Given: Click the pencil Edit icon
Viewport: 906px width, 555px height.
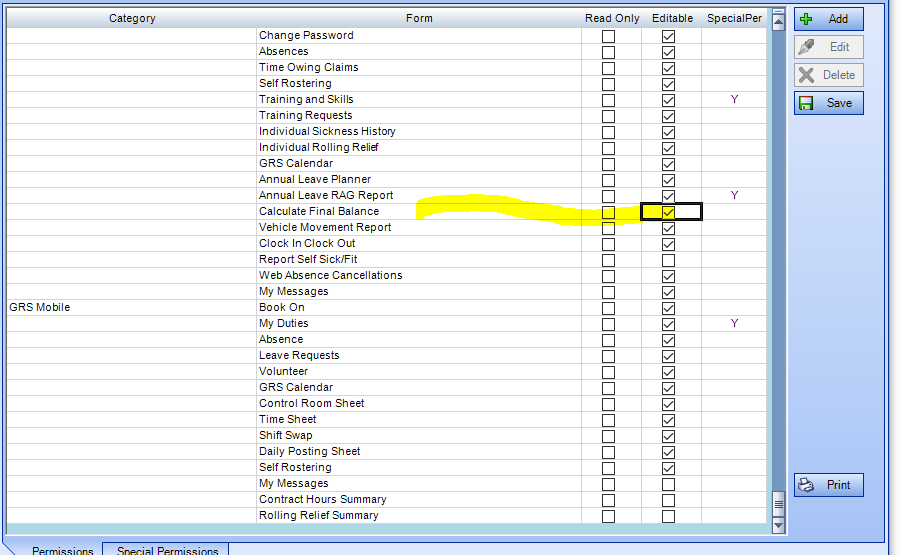Looking at the screenshot, I should (x=808, y=47).
